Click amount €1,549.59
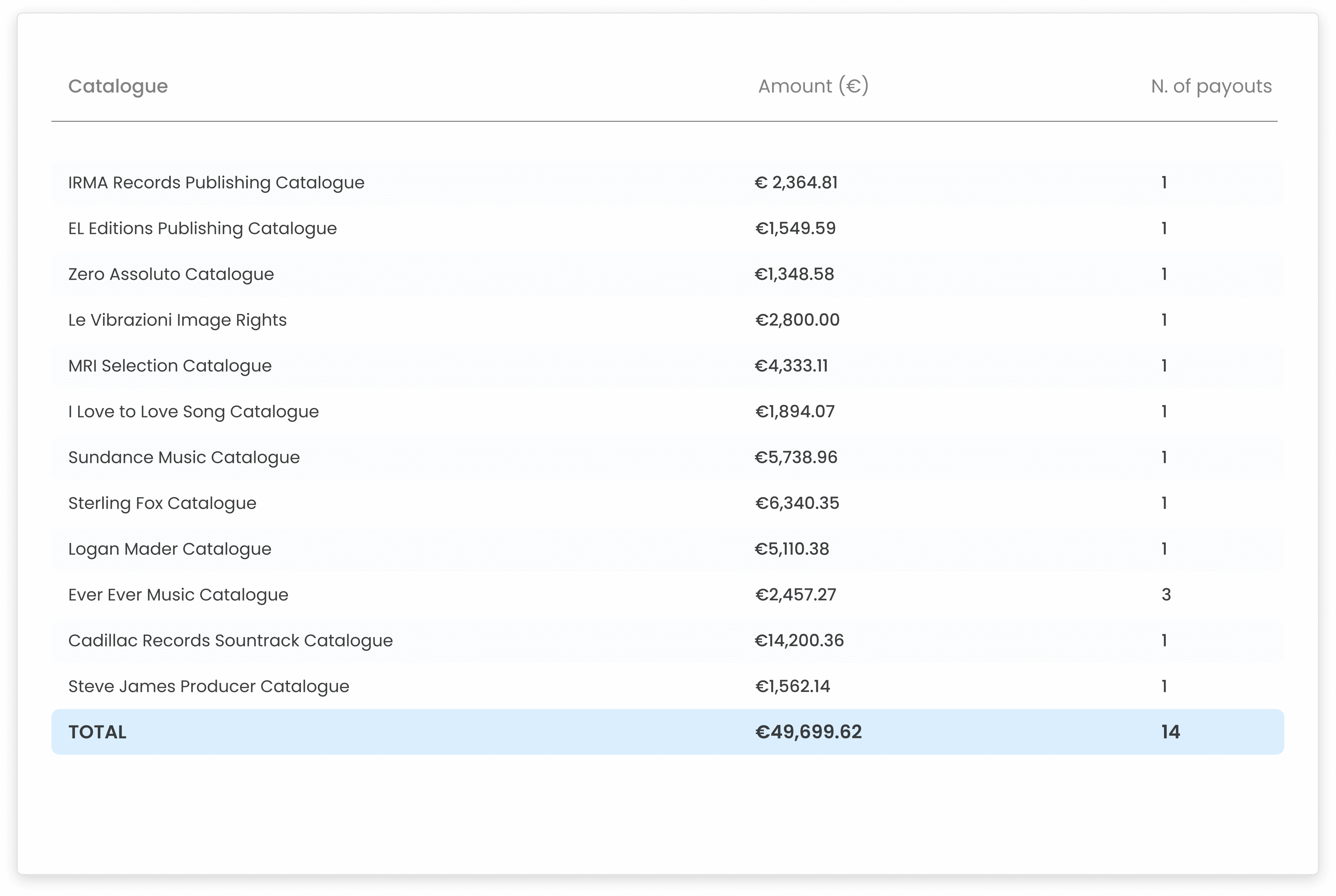The height and width of the screenshot is (896, 1336). point(795,229)
